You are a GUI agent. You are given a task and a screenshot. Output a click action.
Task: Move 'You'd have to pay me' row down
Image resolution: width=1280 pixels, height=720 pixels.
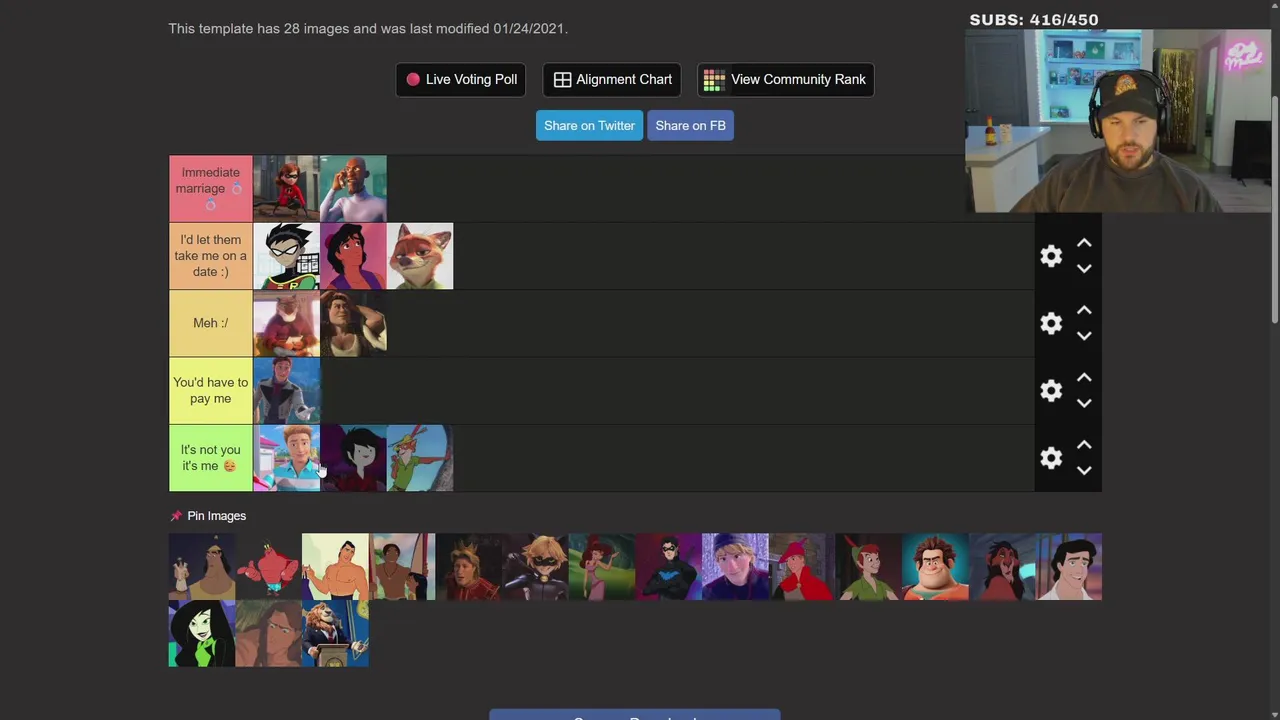[1084, 403]
